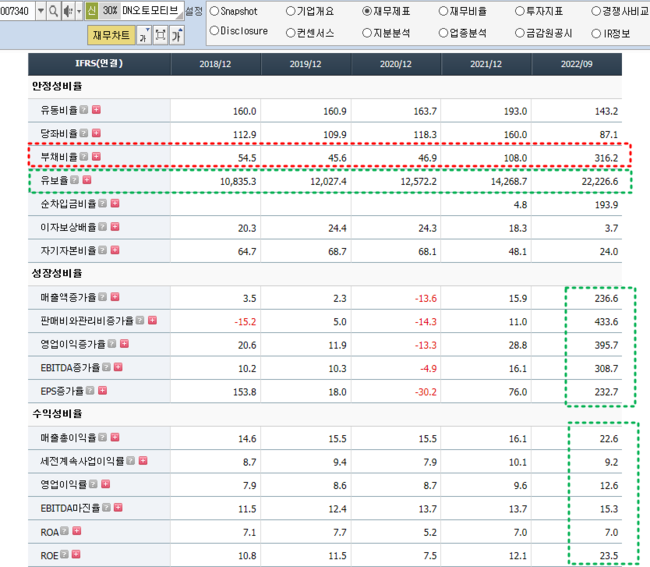
Task: Select the Snapshot radio option
Action: [214, 11]
